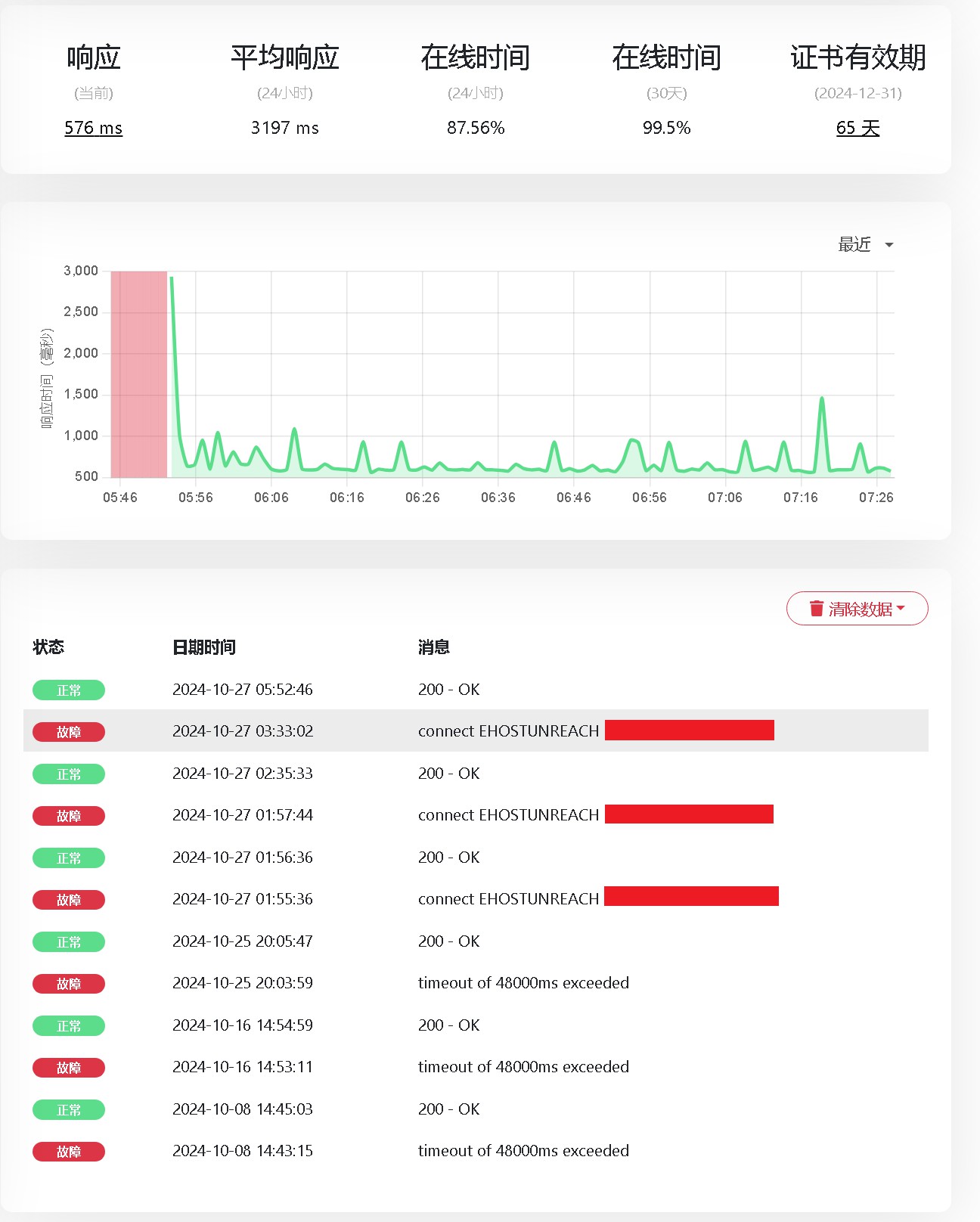Click connect EHOSTUNREACH message at 01:55:36

(509, 899)
